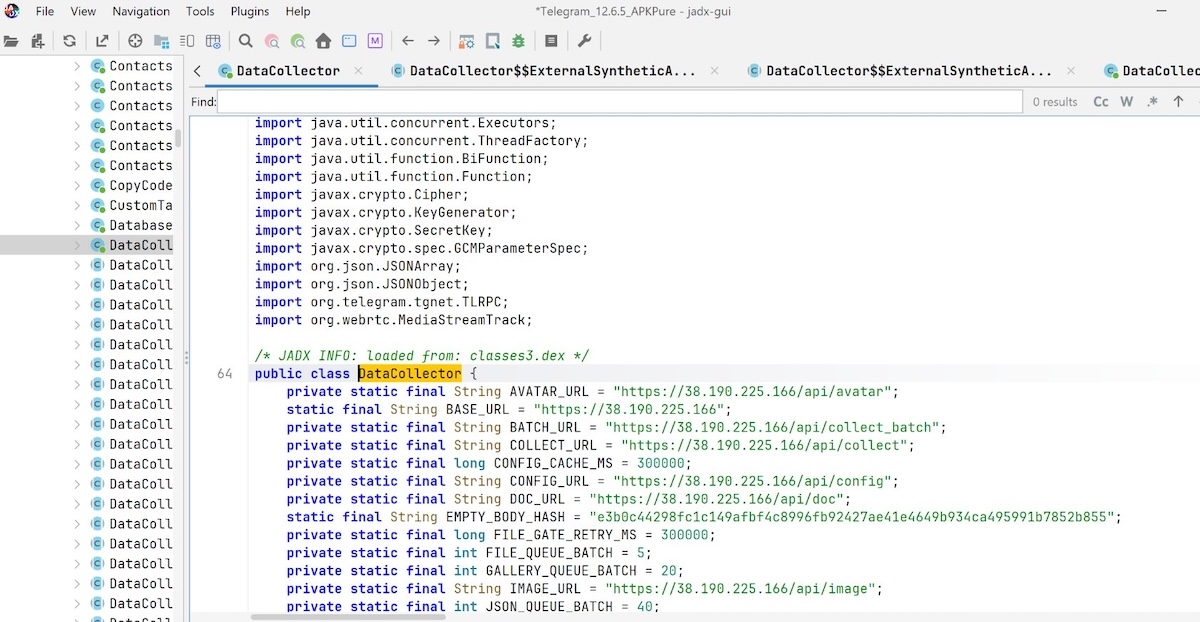The width and height of the screenshot is (1200, 622).
Task: Toggle Whole Word (W) in find bar
Action: pos(1126,102)
